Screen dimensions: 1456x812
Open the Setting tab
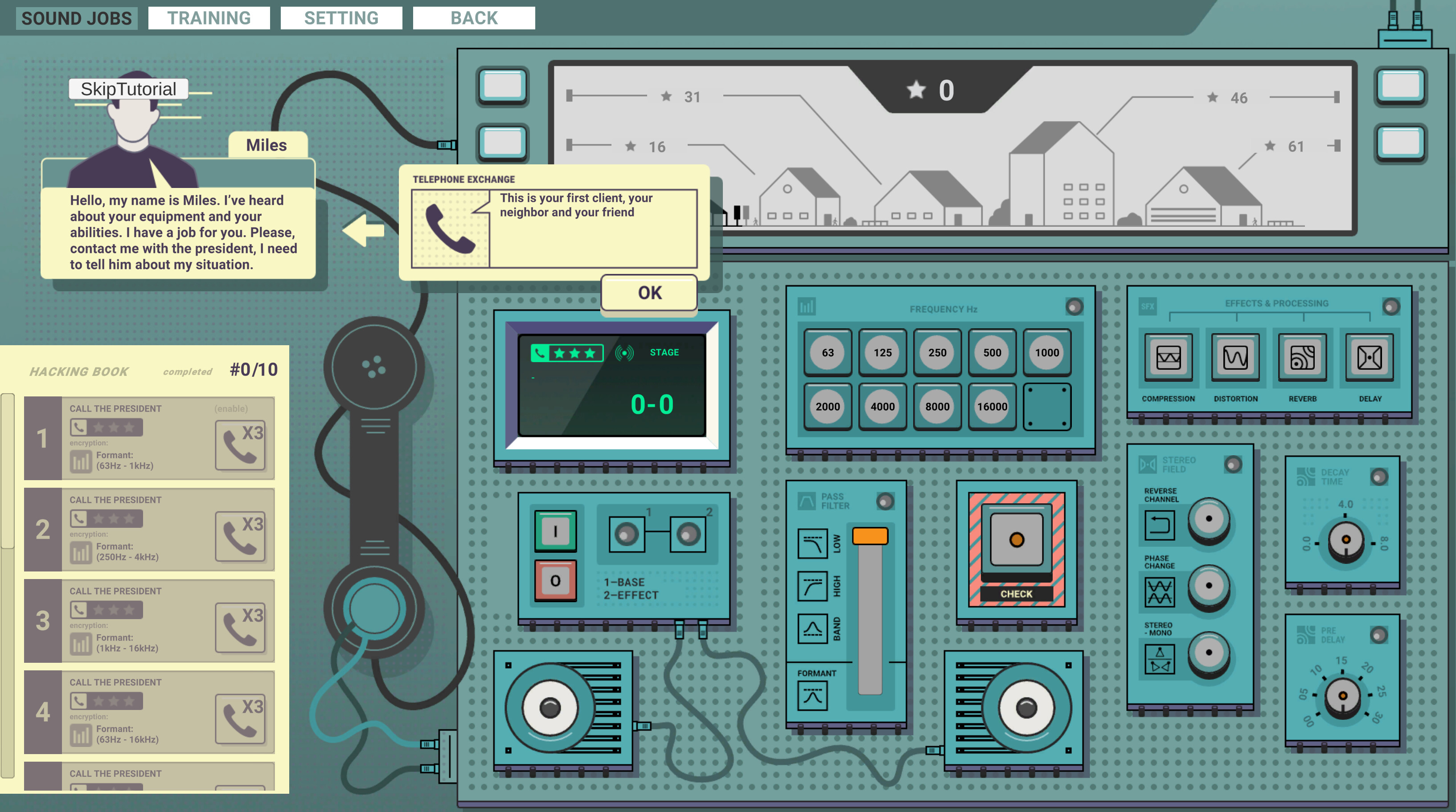point(341,18)
